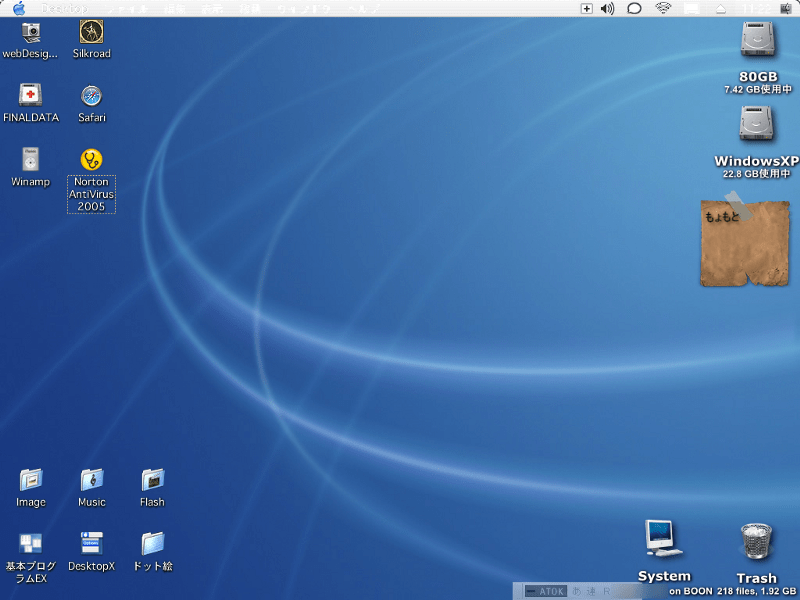The image size is (800, 600).
Task: Open the Apple menu
Action: [18, 8]
